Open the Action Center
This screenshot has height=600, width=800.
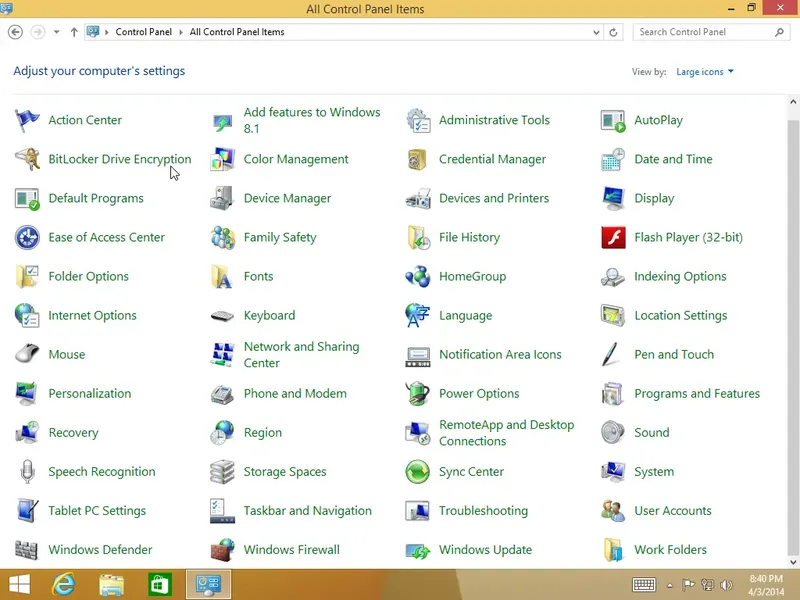85,119
